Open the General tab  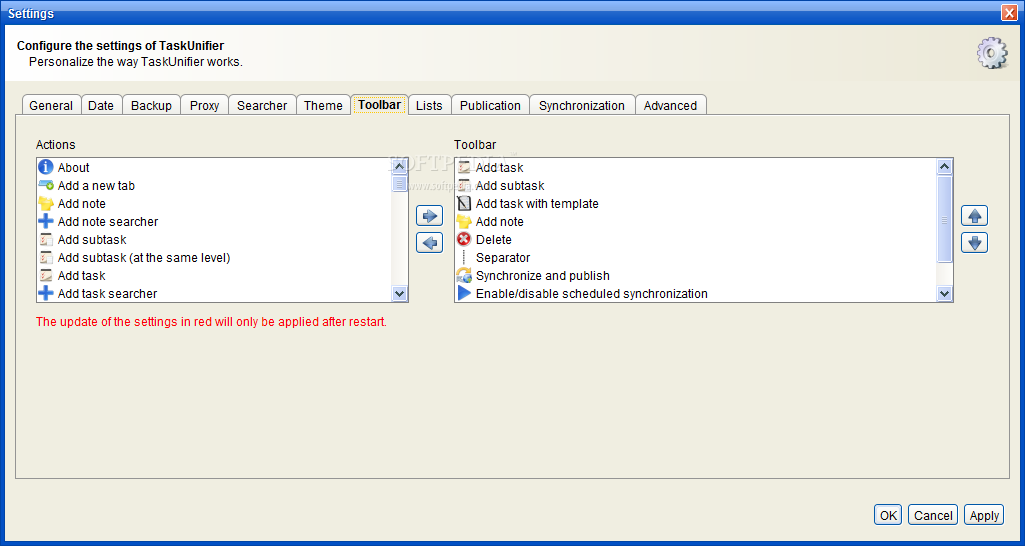click(x=51, y=105)
